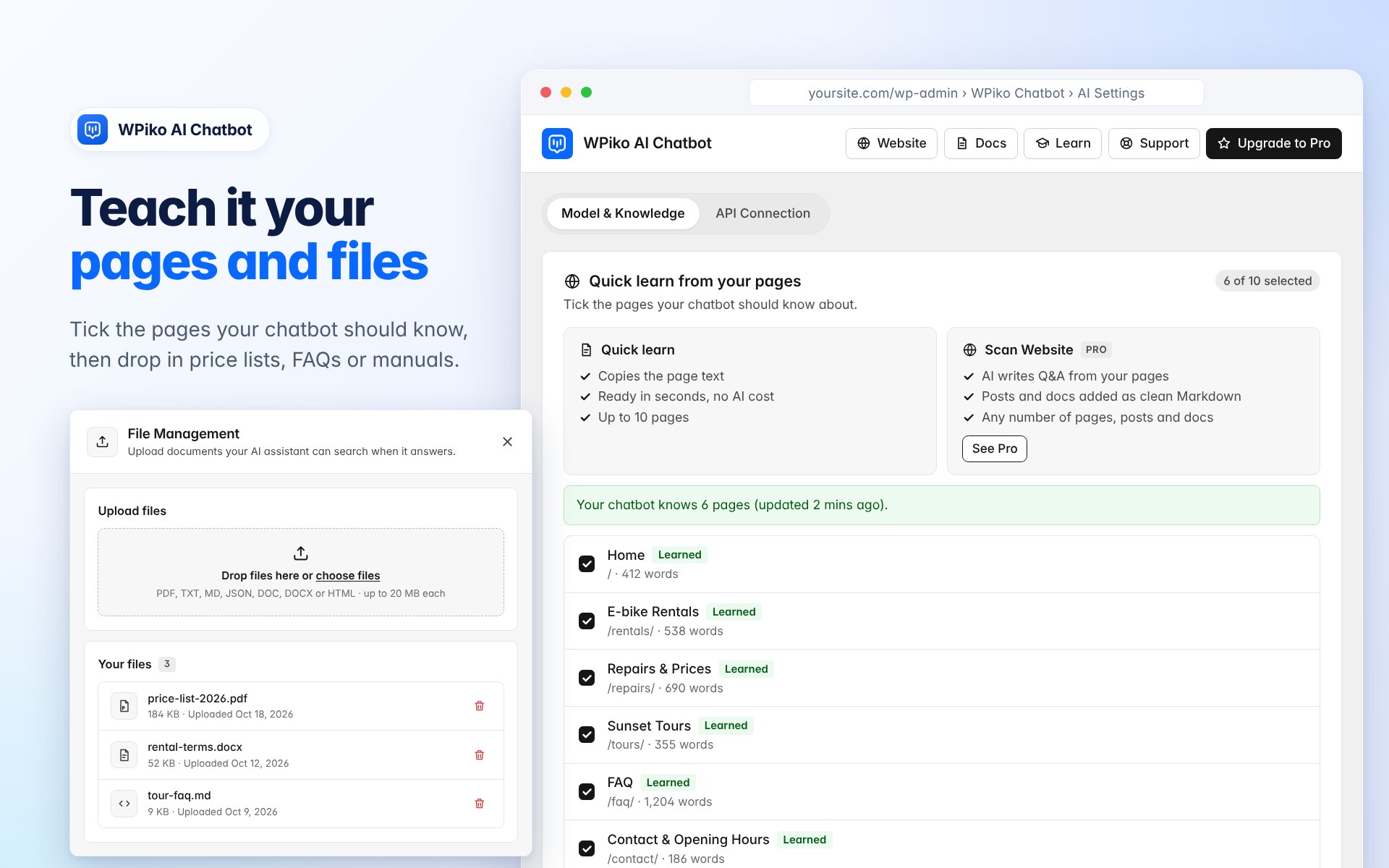Uncheck the FAQ page checkbox
1389x868 pixels.
587,792
